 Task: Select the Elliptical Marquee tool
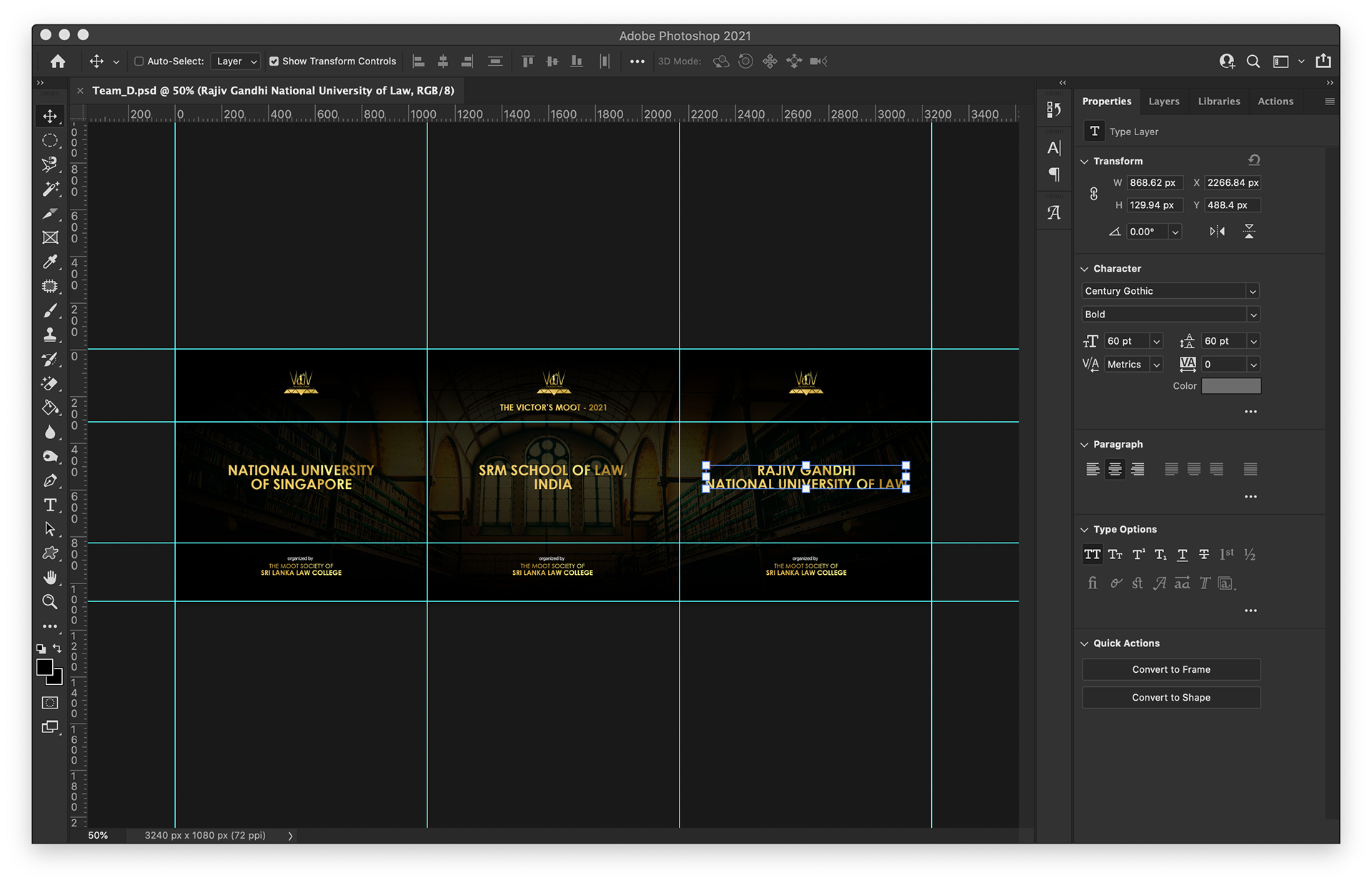50,140
